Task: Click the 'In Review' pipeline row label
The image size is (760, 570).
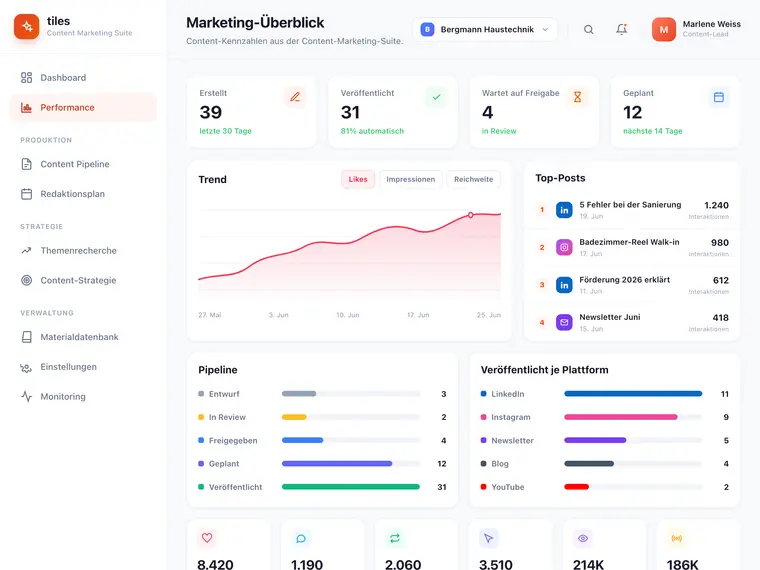Action: click(227, 417)
